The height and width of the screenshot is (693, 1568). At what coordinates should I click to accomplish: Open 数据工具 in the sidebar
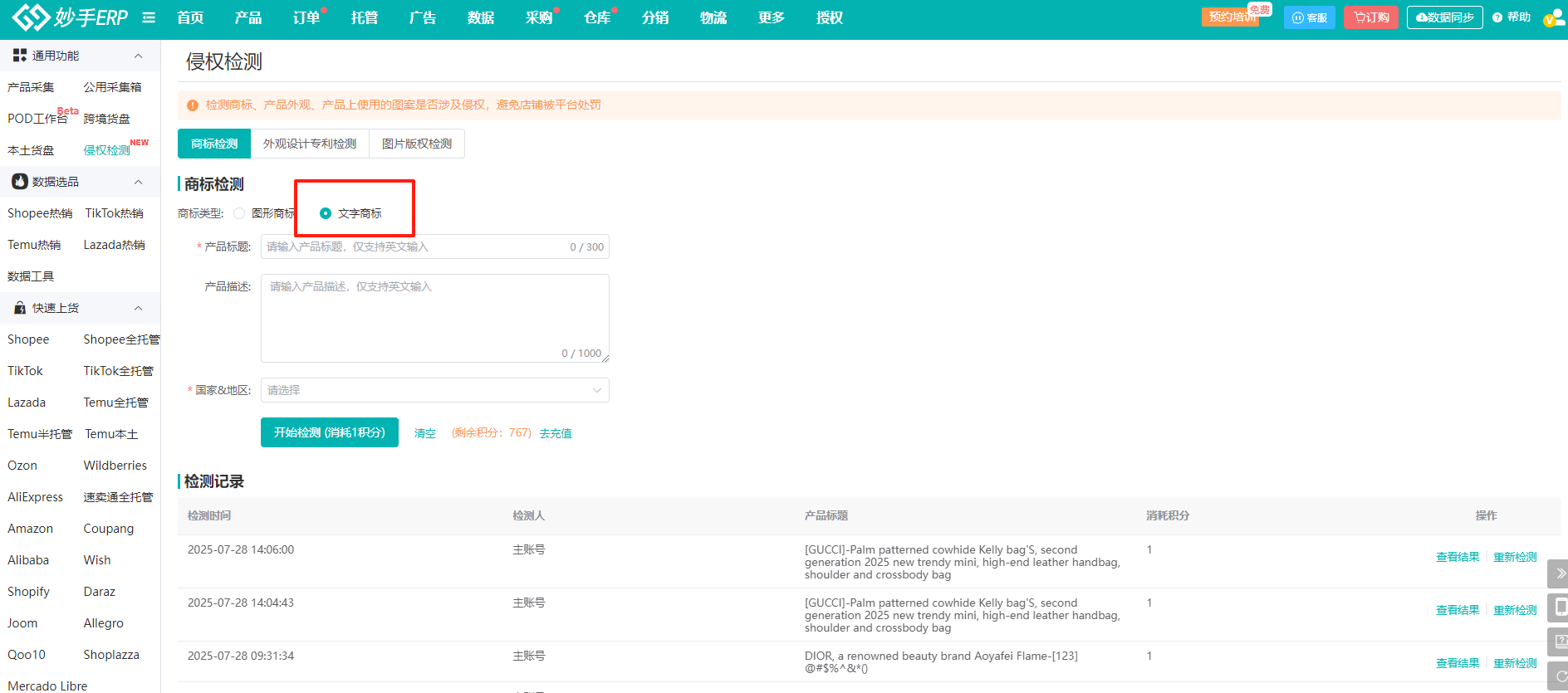[x=31, y=276]
